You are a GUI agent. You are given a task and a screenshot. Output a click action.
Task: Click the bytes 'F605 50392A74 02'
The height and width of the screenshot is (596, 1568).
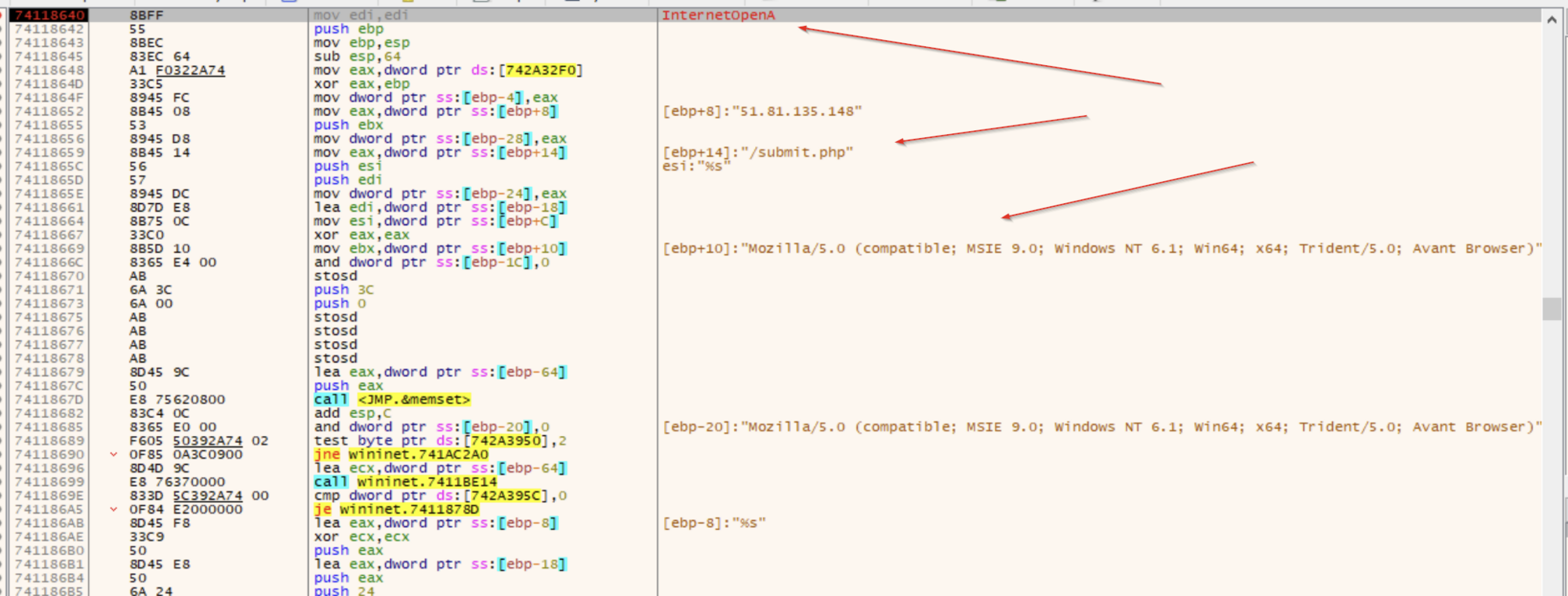(x=199, y=441)
